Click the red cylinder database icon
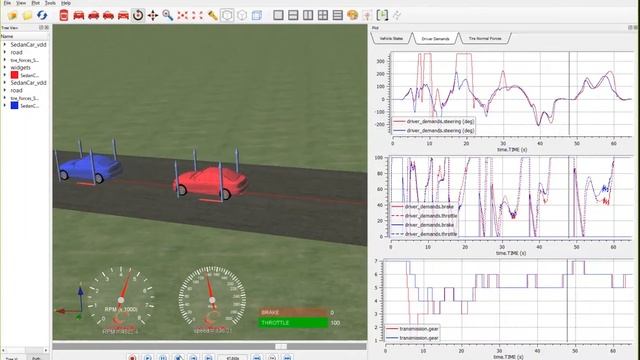 pyautogui.click(x=64, y=16)
